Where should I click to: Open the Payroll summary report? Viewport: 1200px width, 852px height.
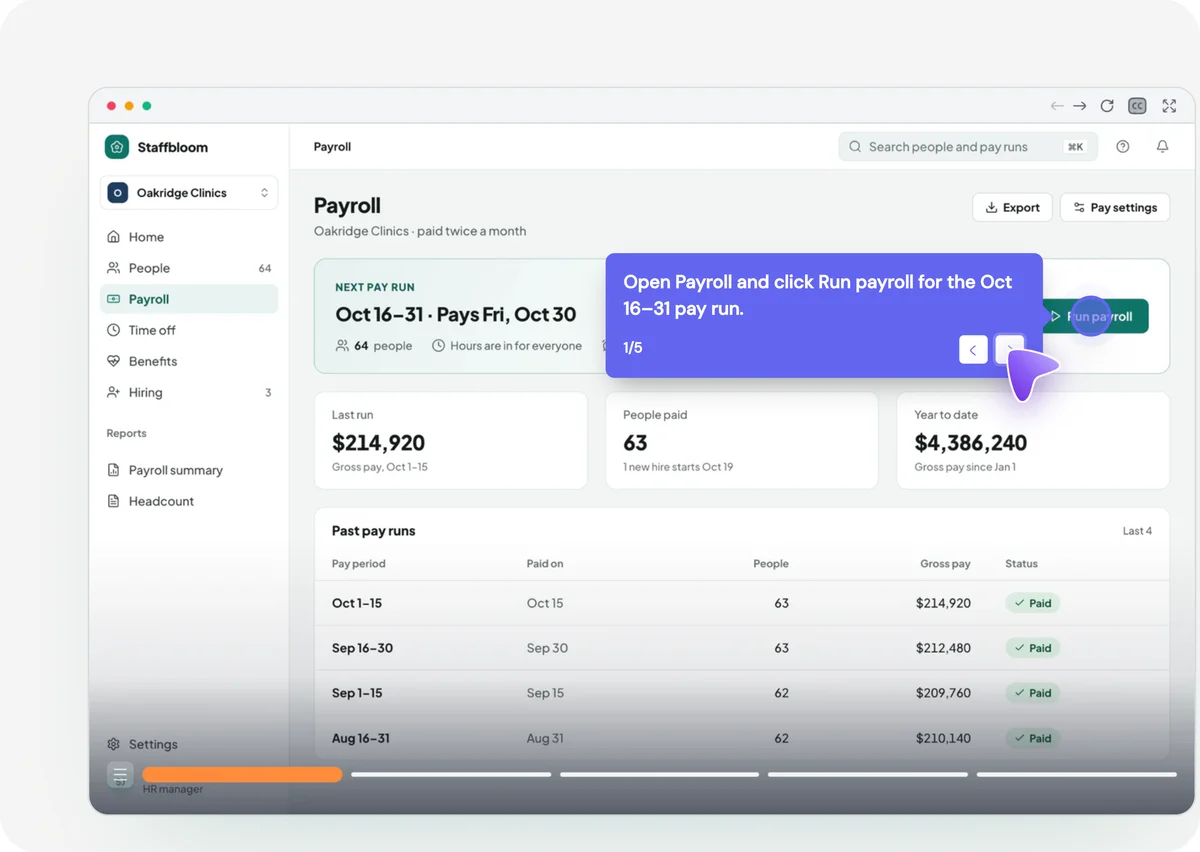189,470
